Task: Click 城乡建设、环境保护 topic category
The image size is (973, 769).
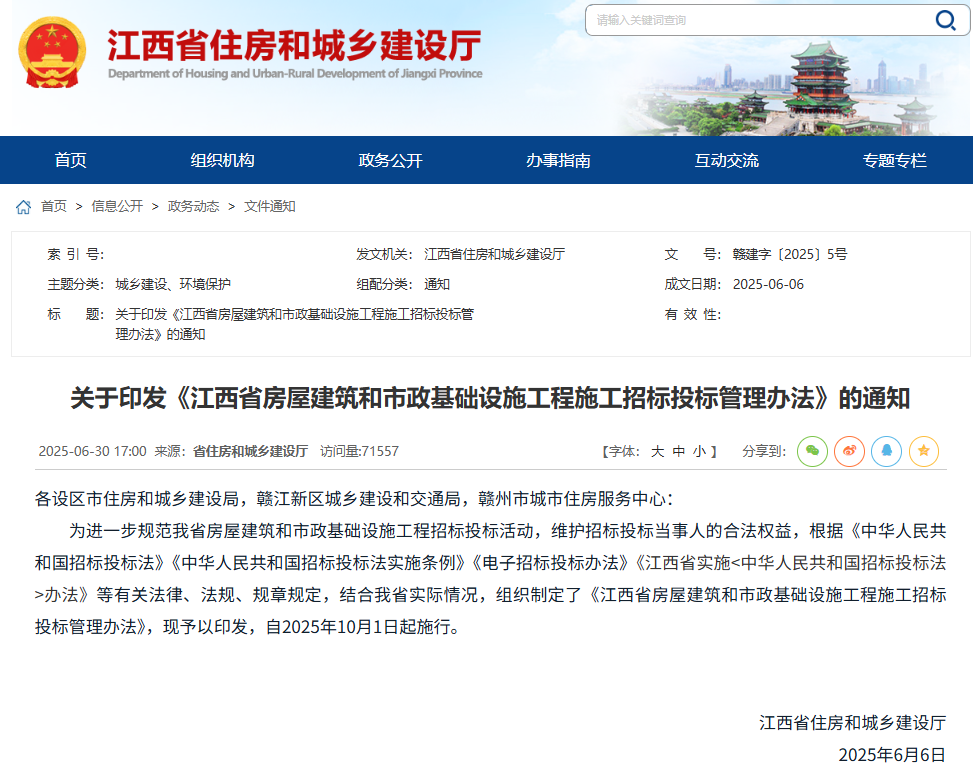Action: [x=173, y=284]
